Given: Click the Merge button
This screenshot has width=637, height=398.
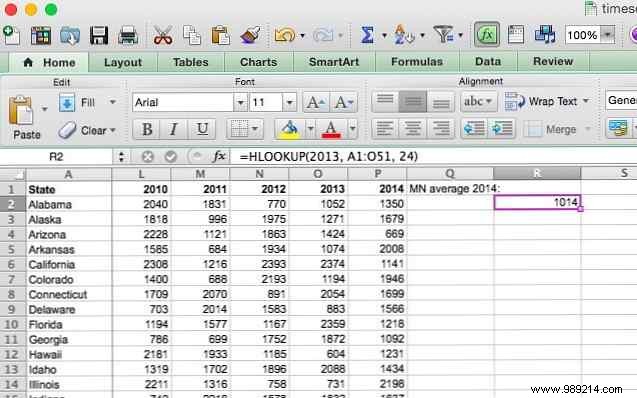Looking at the screenshot, I should (x=551, y=130).
